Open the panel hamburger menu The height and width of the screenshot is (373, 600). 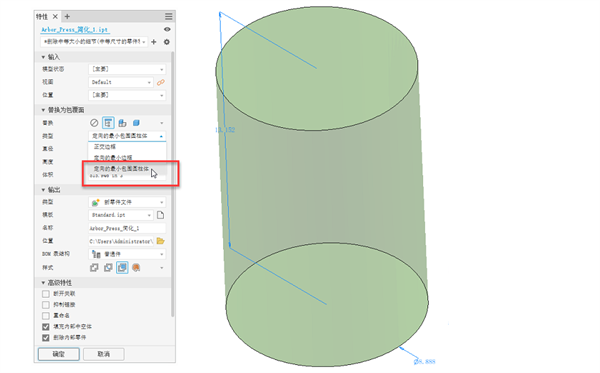coord(168,16)
